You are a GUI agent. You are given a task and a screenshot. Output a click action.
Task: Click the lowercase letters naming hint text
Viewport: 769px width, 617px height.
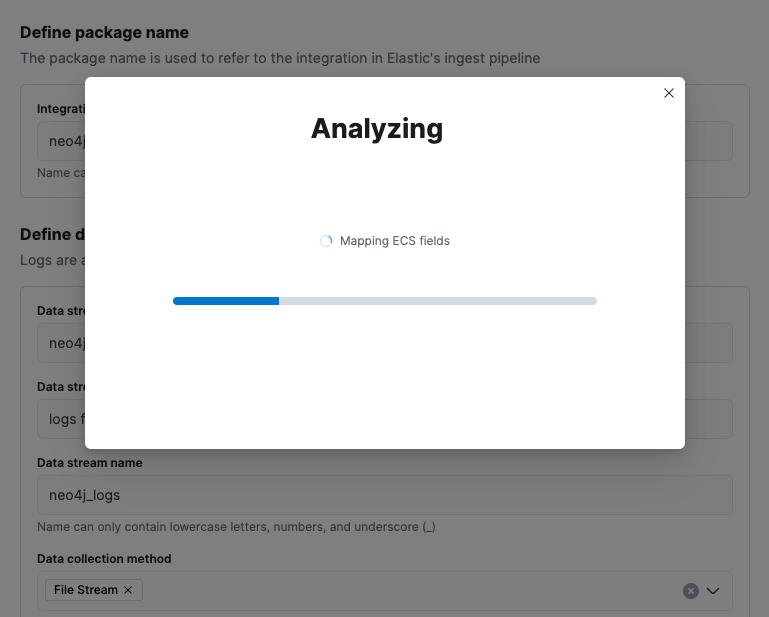[236, 527]
